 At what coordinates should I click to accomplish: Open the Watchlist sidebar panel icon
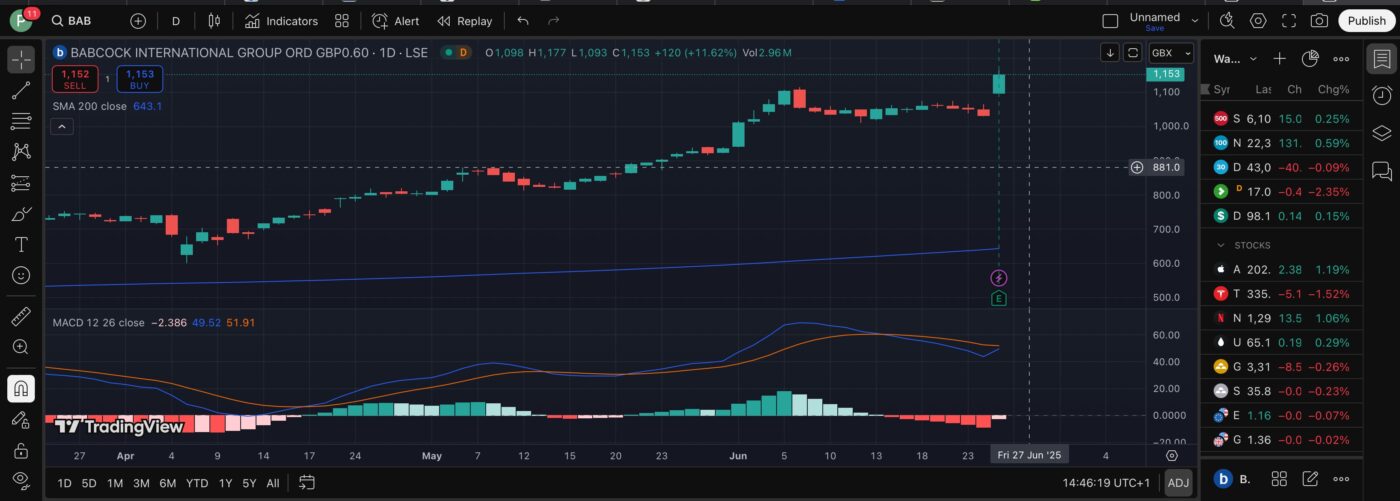point(1381,59)
